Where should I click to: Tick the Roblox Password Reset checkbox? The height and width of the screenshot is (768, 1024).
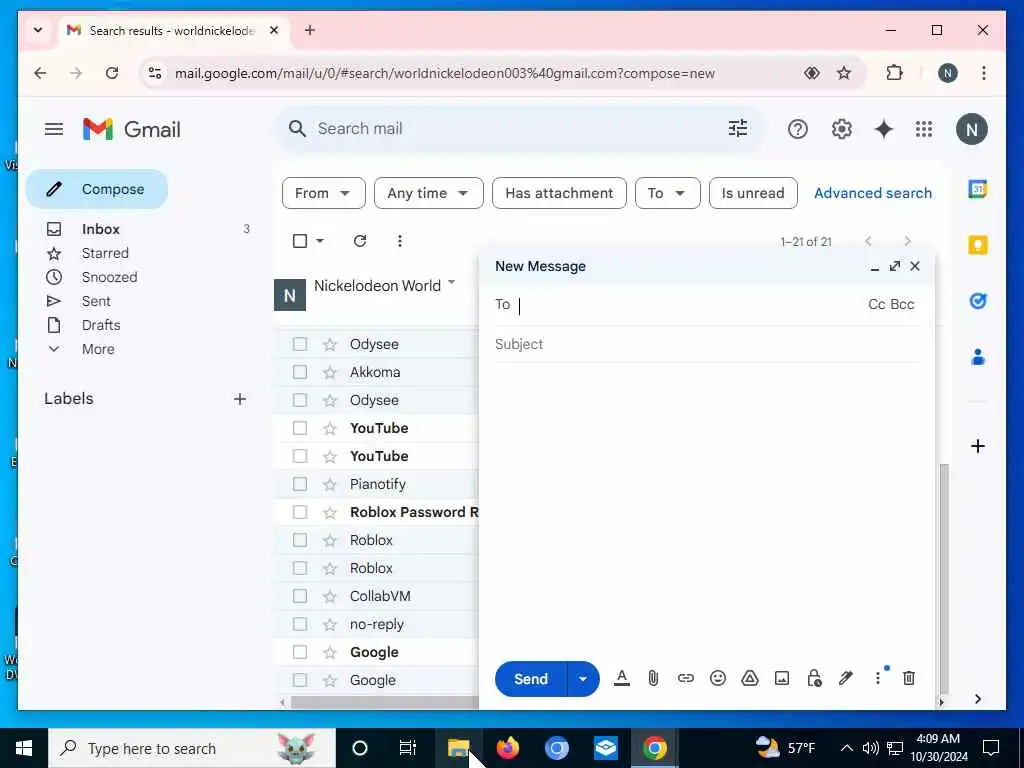tap(300, 512)
